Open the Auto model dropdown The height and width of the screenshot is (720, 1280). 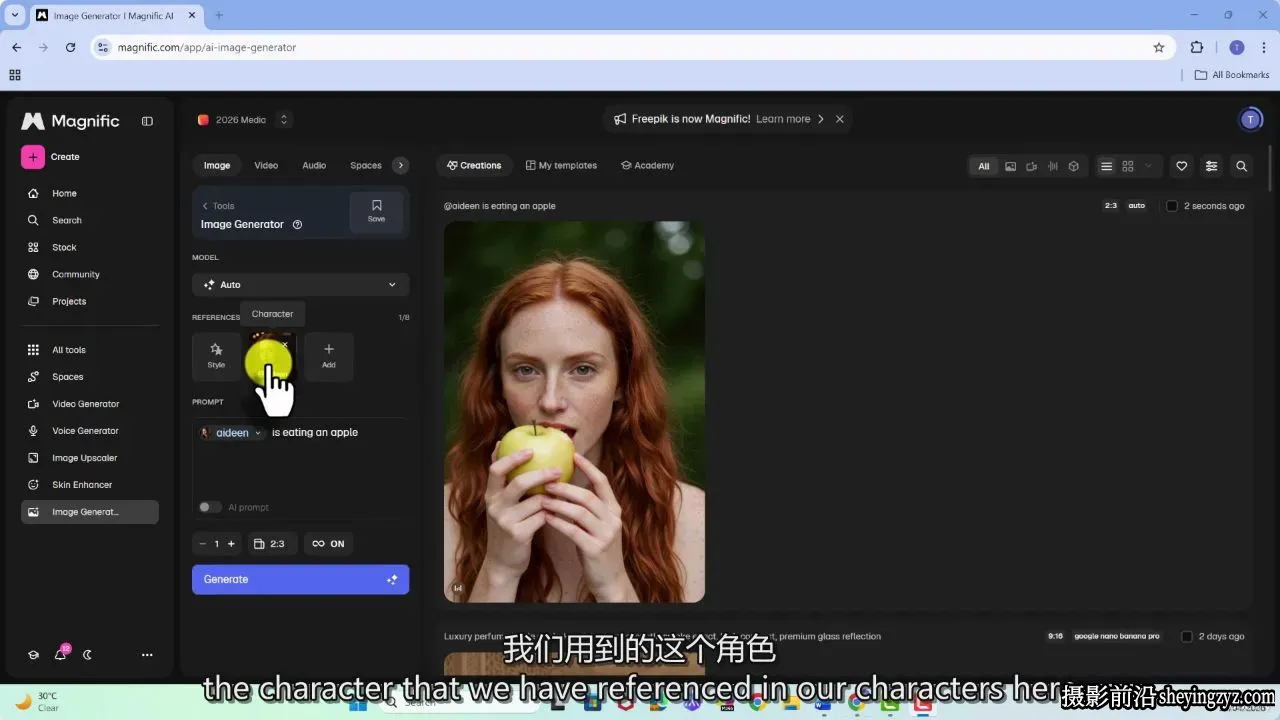coord(300,285)
